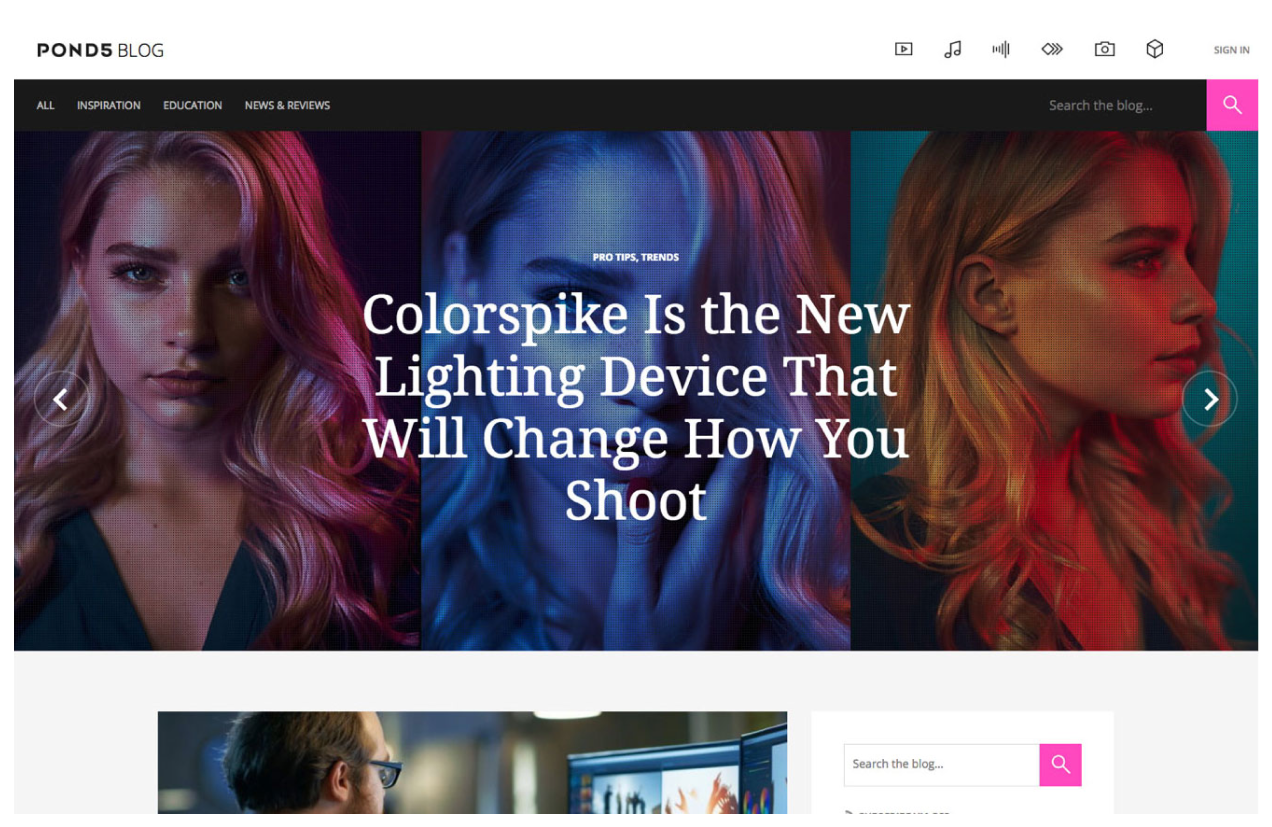Open the Colorspike article headline

636,407
